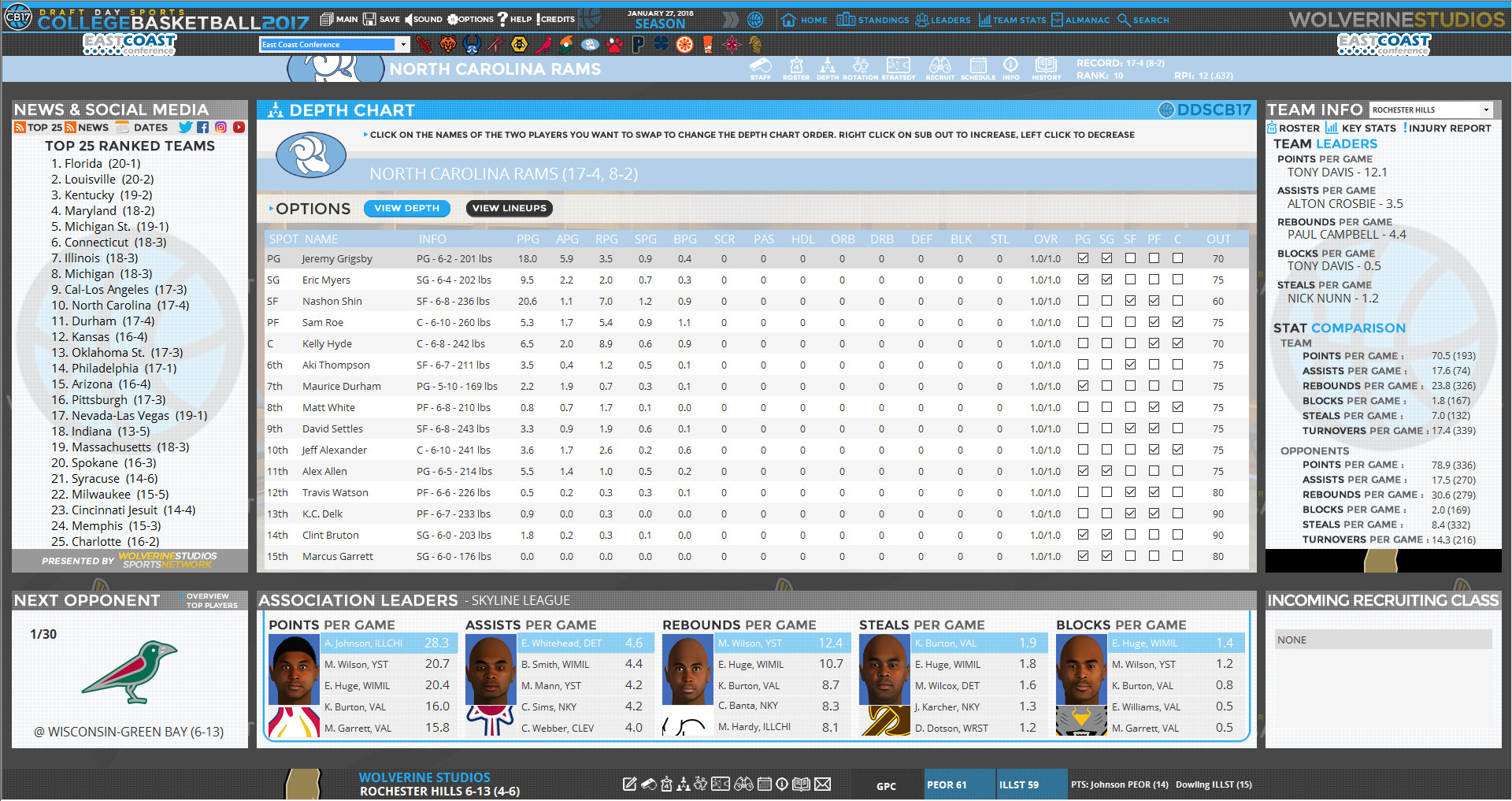The width and height of the screenshot is (1512, 801).
Task: Click the View Lineups button
Action: [x=509, y=208]
